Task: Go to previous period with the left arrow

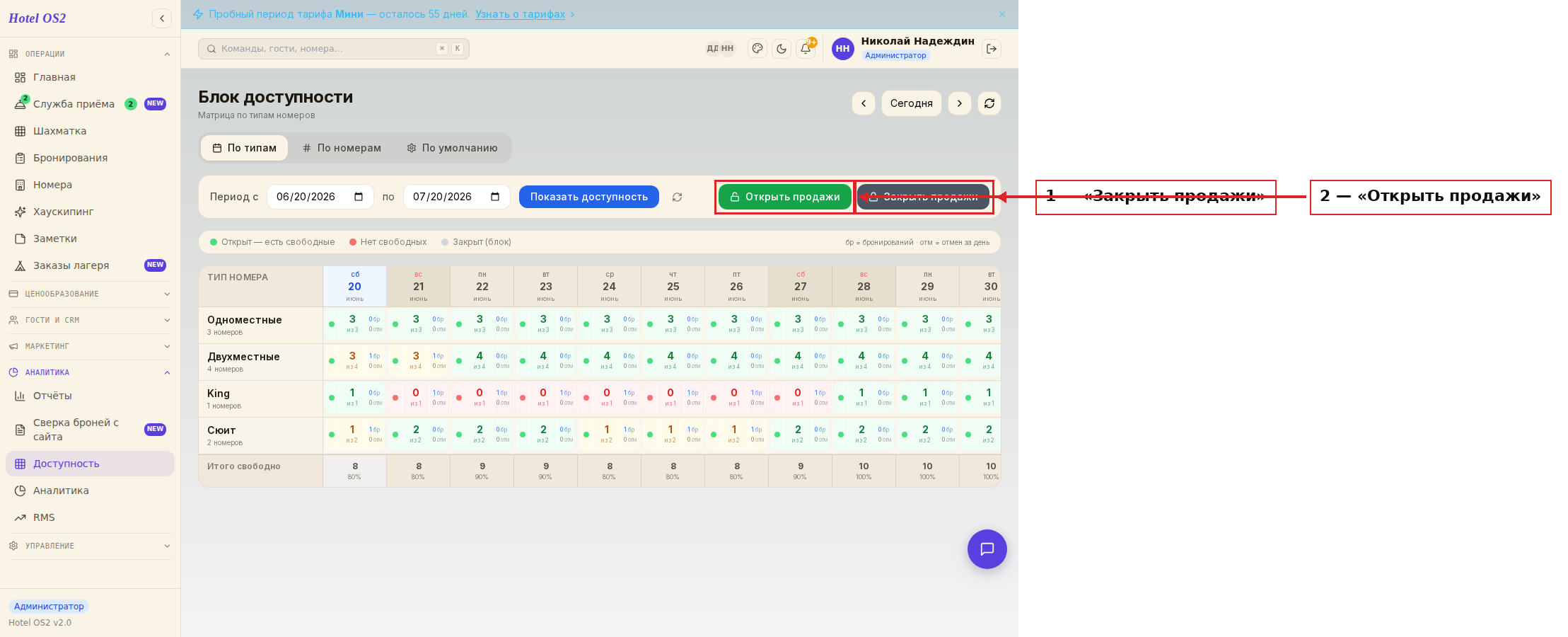Action: point(864,103)
